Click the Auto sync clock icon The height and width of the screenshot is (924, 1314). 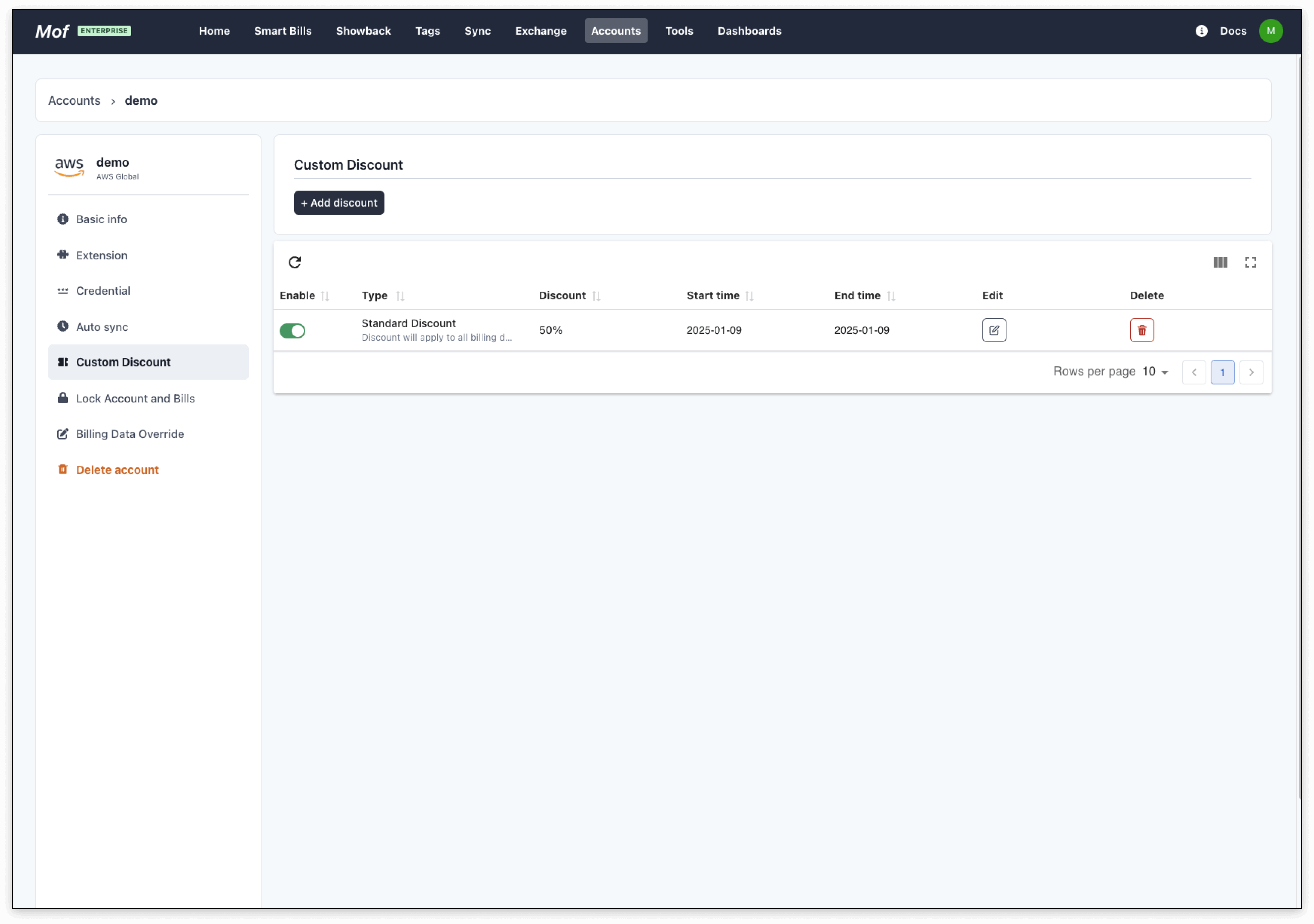(x=63, y=327)
